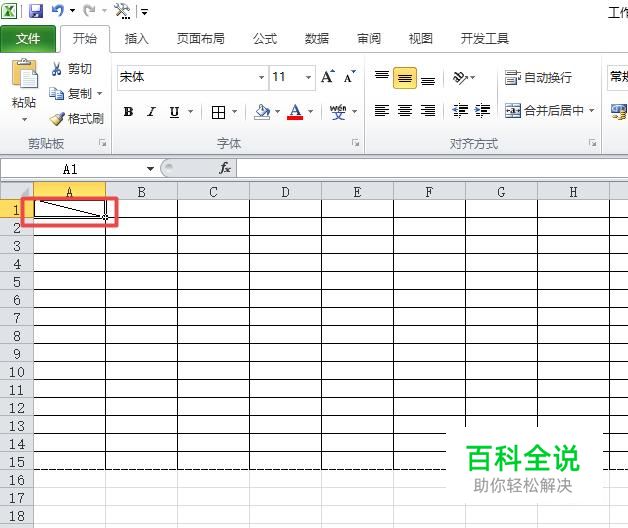Click the 剪切 (Cut) button
Image resolution: width=628 pixels, height=528 pixels.
pyautogui.click(x=72, y=69)
